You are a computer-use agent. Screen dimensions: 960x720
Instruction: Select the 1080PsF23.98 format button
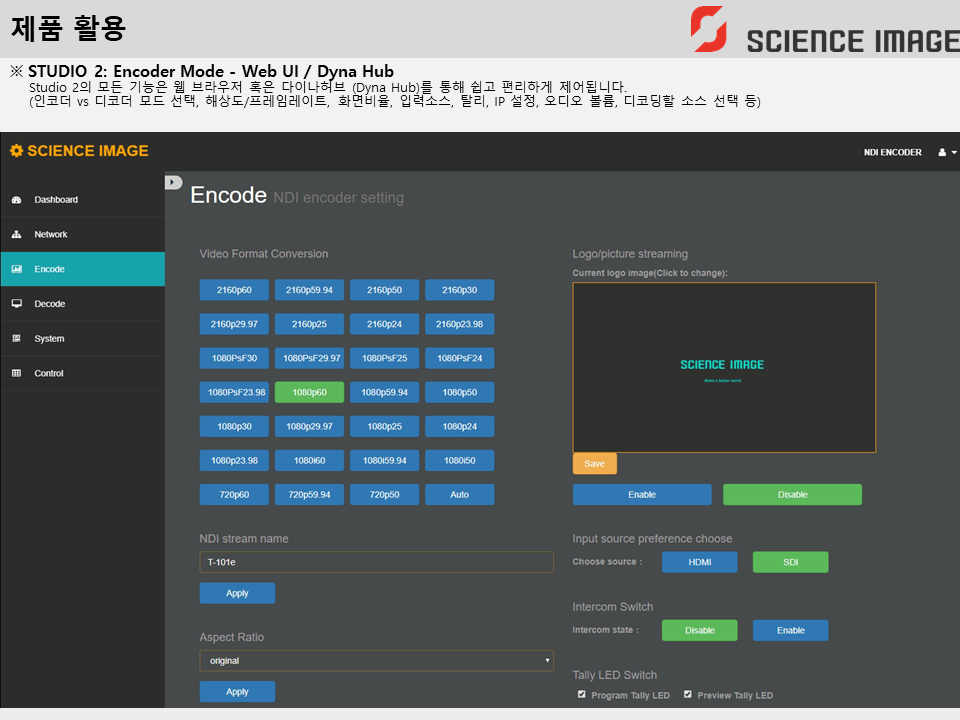234,392
